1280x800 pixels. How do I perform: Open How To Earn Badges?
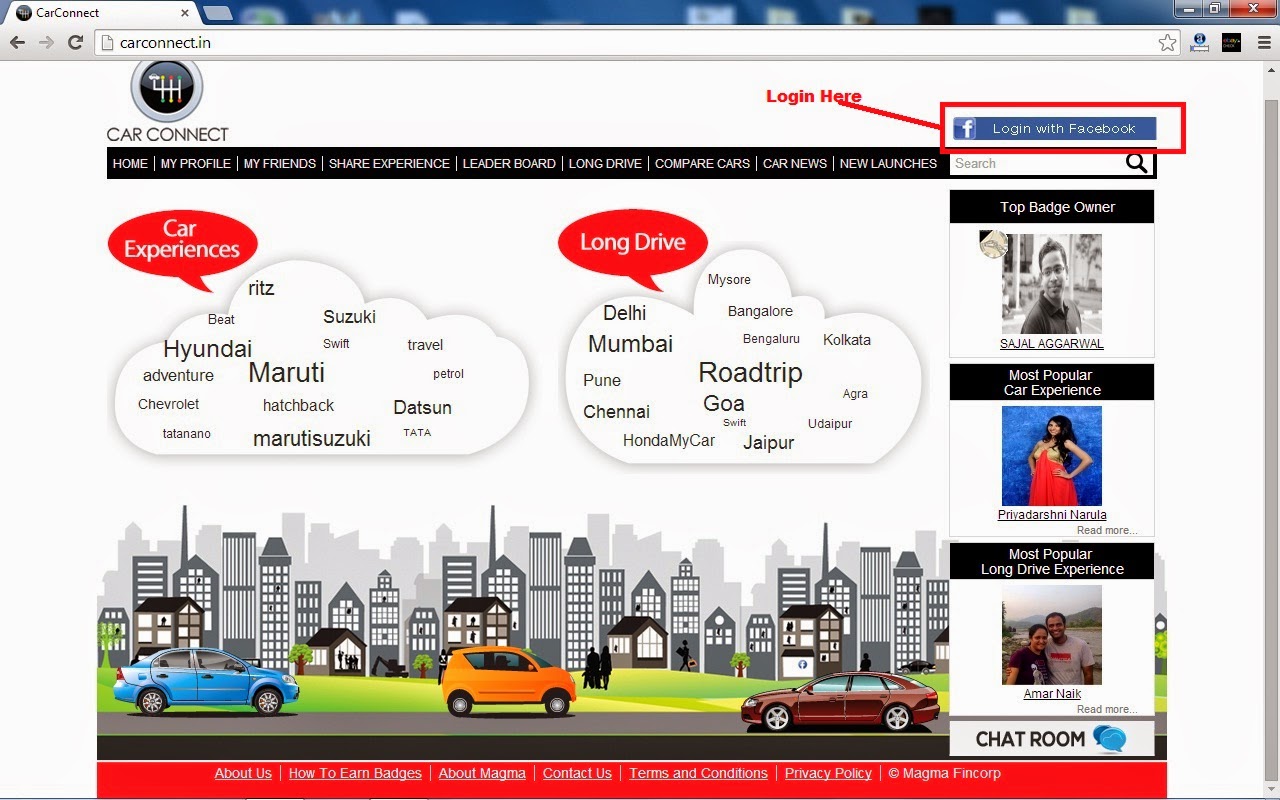(355, 773)
